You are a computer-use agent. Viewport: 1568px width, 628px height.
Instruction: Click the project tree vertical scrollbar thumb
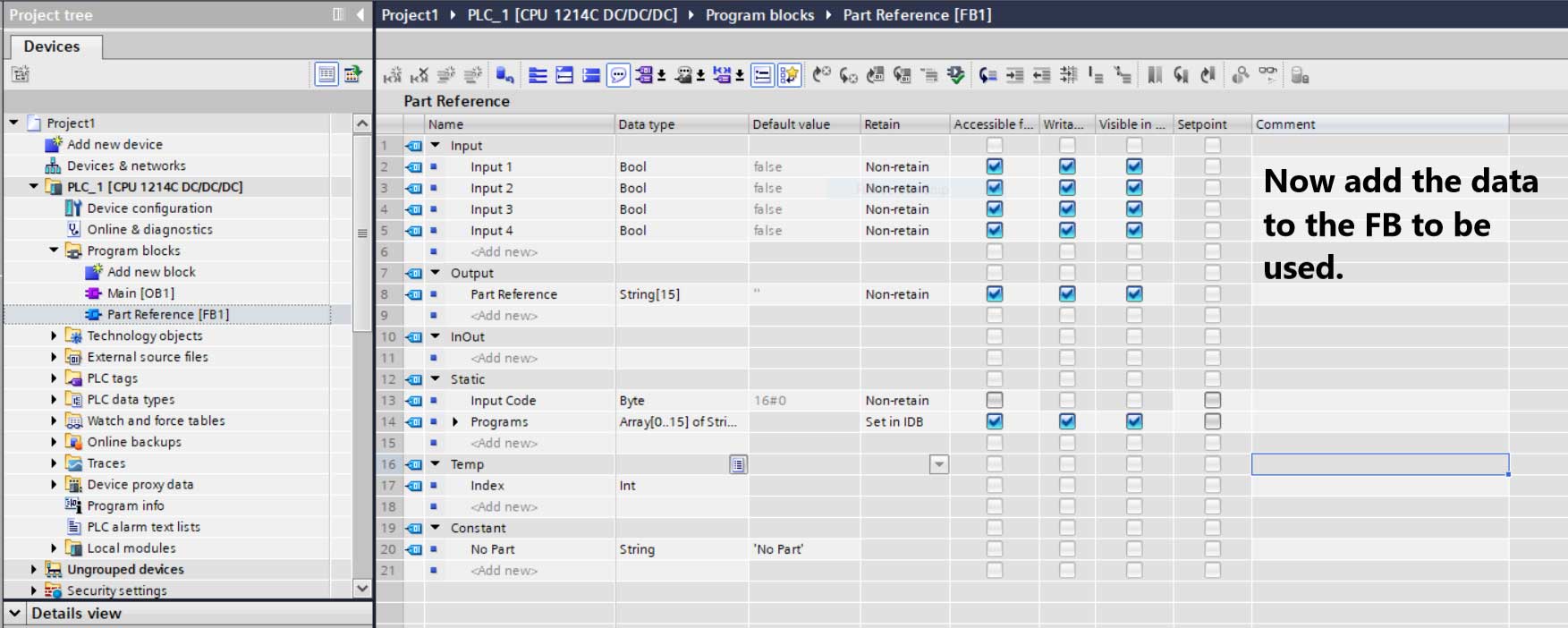click(362, 233)
